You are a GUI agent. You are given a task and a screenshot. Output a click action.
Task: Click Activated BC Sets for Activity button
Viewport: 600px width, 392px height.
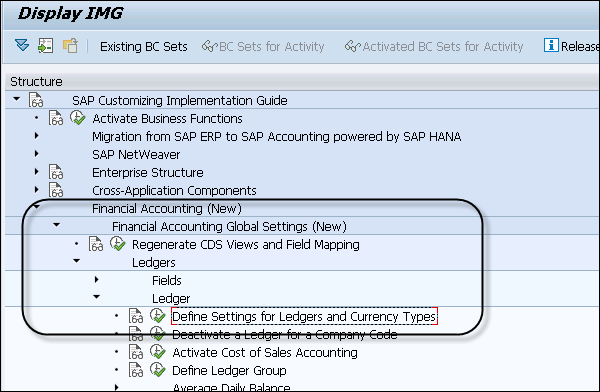tap(434, 47)
